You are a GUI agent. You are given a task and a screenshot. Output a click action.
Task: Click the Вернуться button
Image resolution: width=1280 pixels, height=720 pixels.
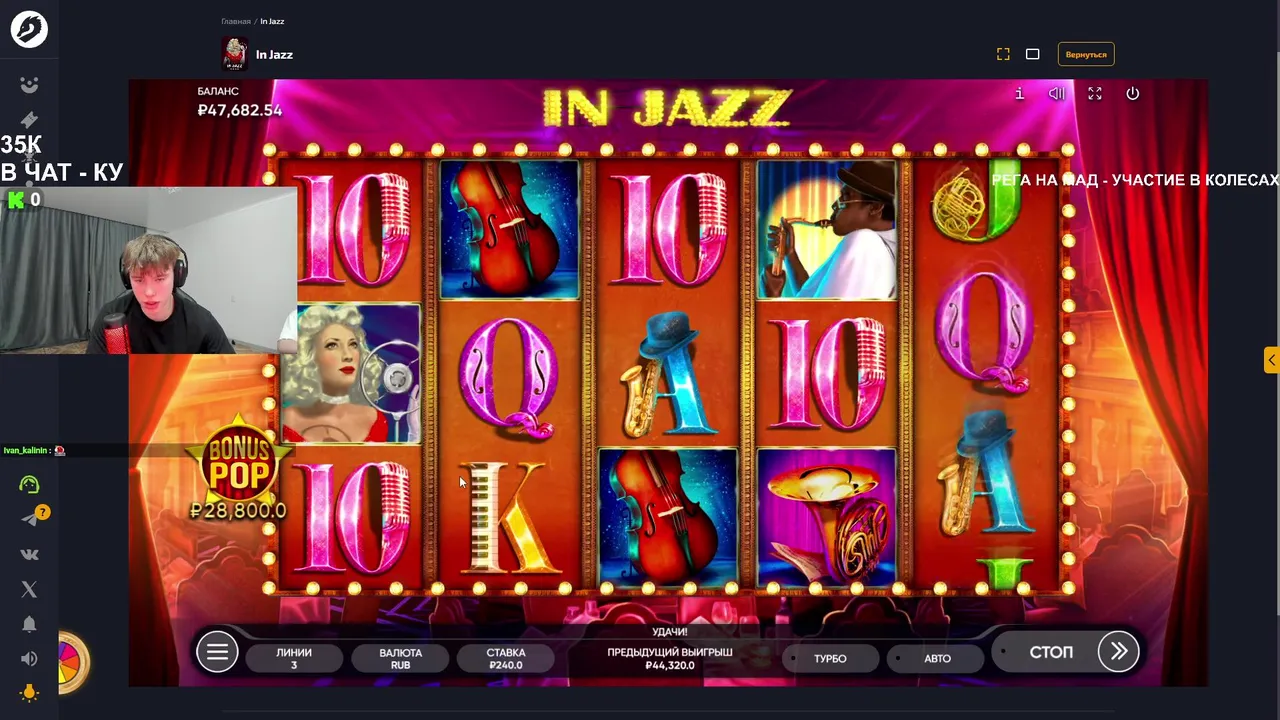[x=1086, y=54]
